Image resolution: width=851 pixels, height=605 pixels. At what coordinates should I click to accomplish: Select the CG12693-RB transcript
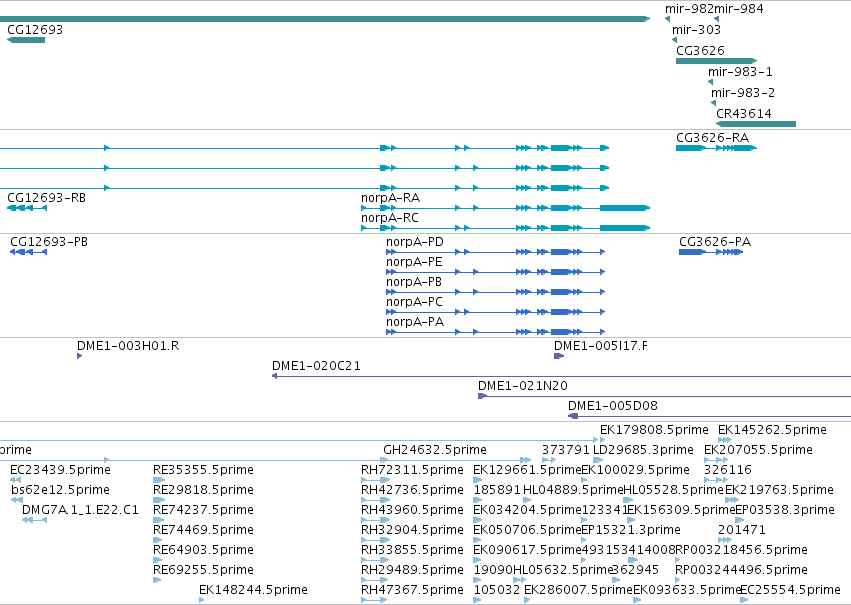click(x=27, y=208)
